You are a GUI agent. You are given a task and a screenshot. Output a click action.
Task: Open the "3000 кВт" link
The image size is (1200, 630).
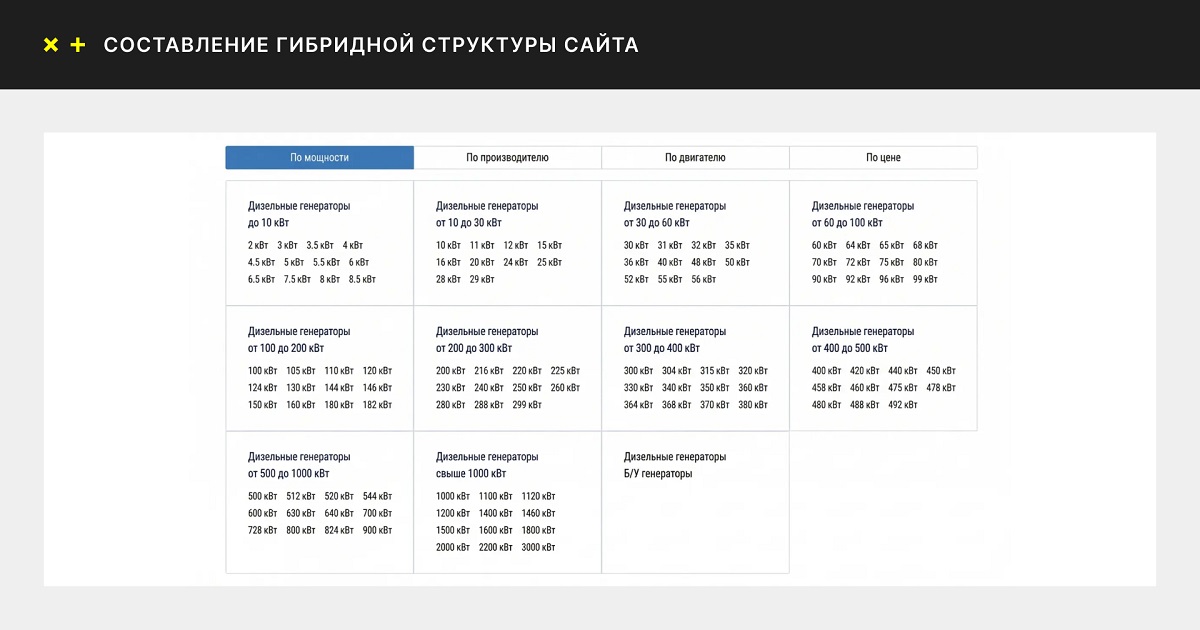537,547
